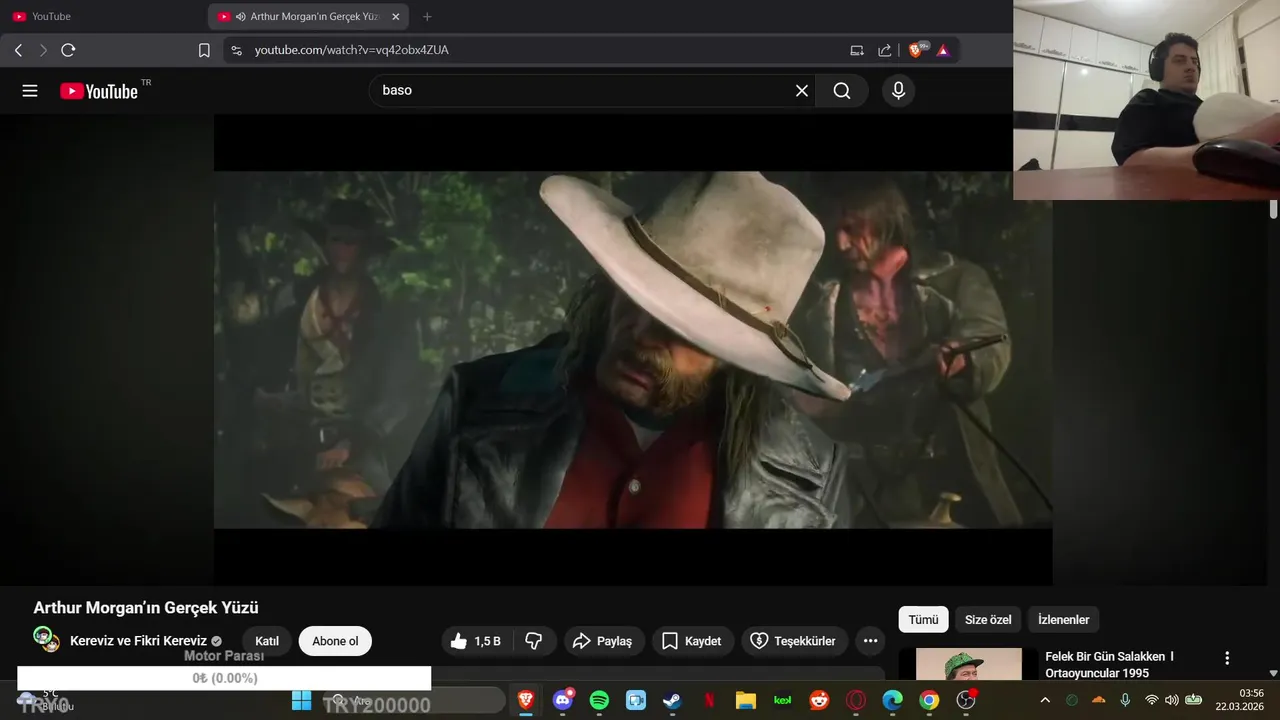Start voice search with the microphone

(898, 91)
